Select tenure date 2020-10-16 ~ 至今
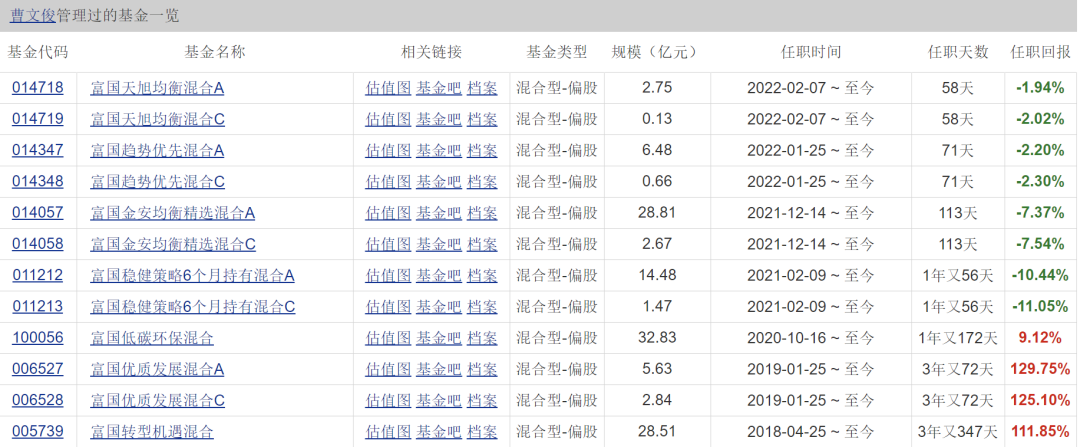 click(811, 337)
